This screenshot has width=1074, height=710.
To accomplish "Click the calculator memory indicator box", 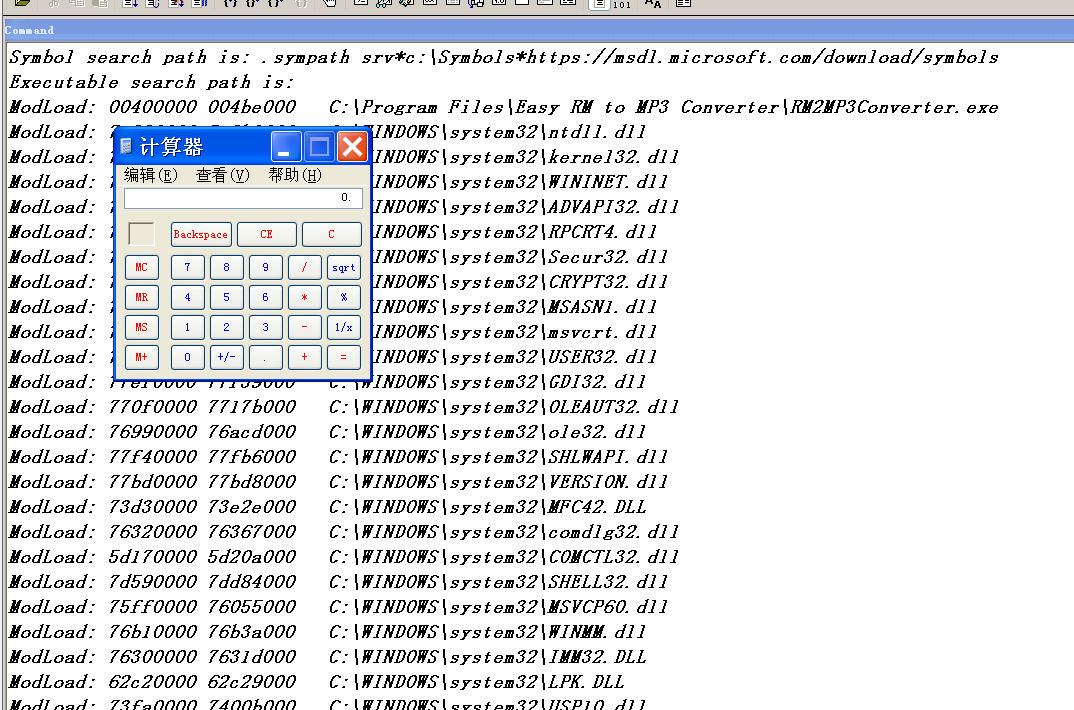I will 142,234.
